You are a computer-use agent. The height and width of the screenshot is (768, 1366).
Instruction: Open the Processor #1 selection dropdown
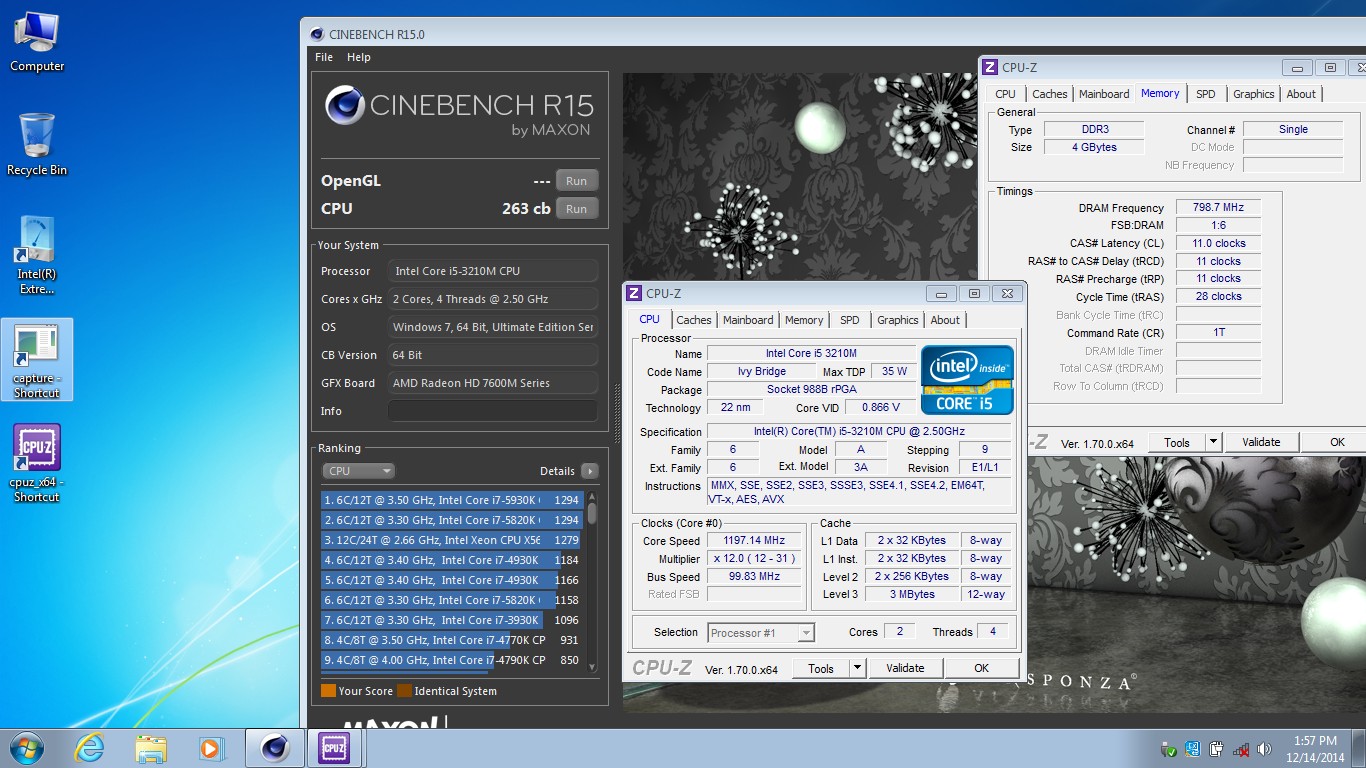761,632
